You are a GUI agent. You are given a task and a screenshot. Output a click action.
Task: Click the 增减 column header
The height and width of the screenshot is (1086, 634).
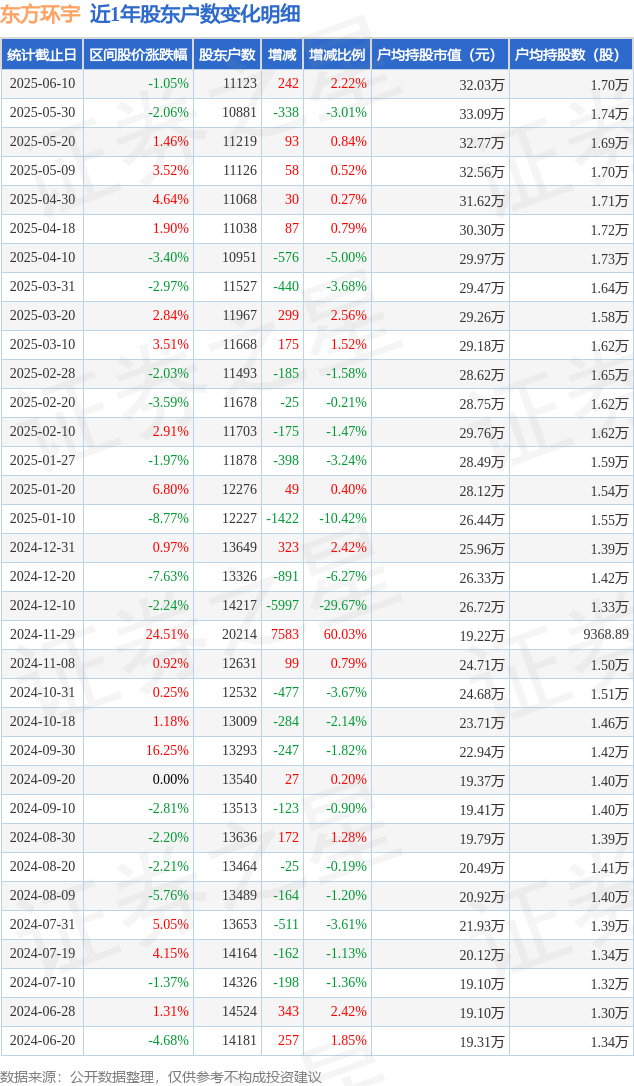(x=282, y=55)
